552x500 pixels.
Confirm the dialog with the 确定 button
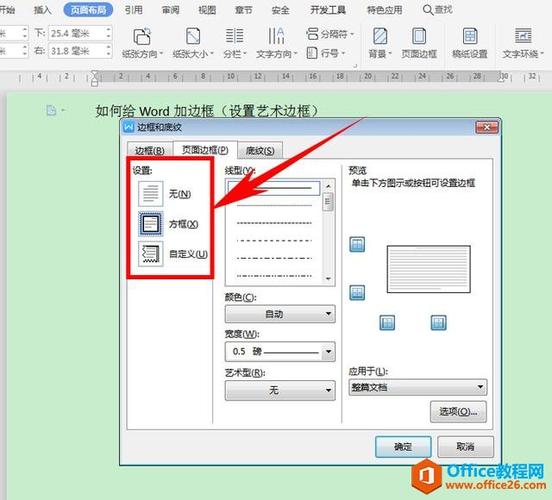point(403,447)
